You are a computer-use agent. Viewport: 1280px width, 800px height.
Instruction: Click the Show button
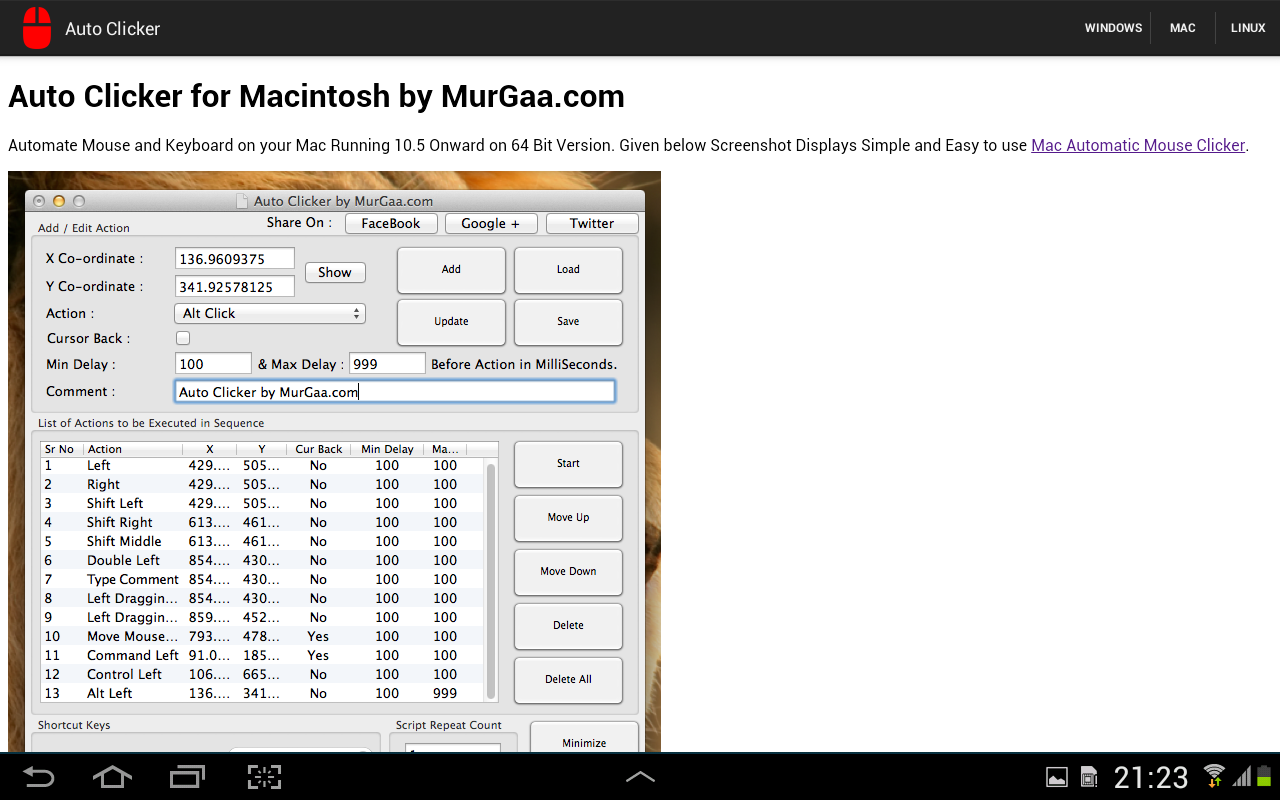coord(335,272)
